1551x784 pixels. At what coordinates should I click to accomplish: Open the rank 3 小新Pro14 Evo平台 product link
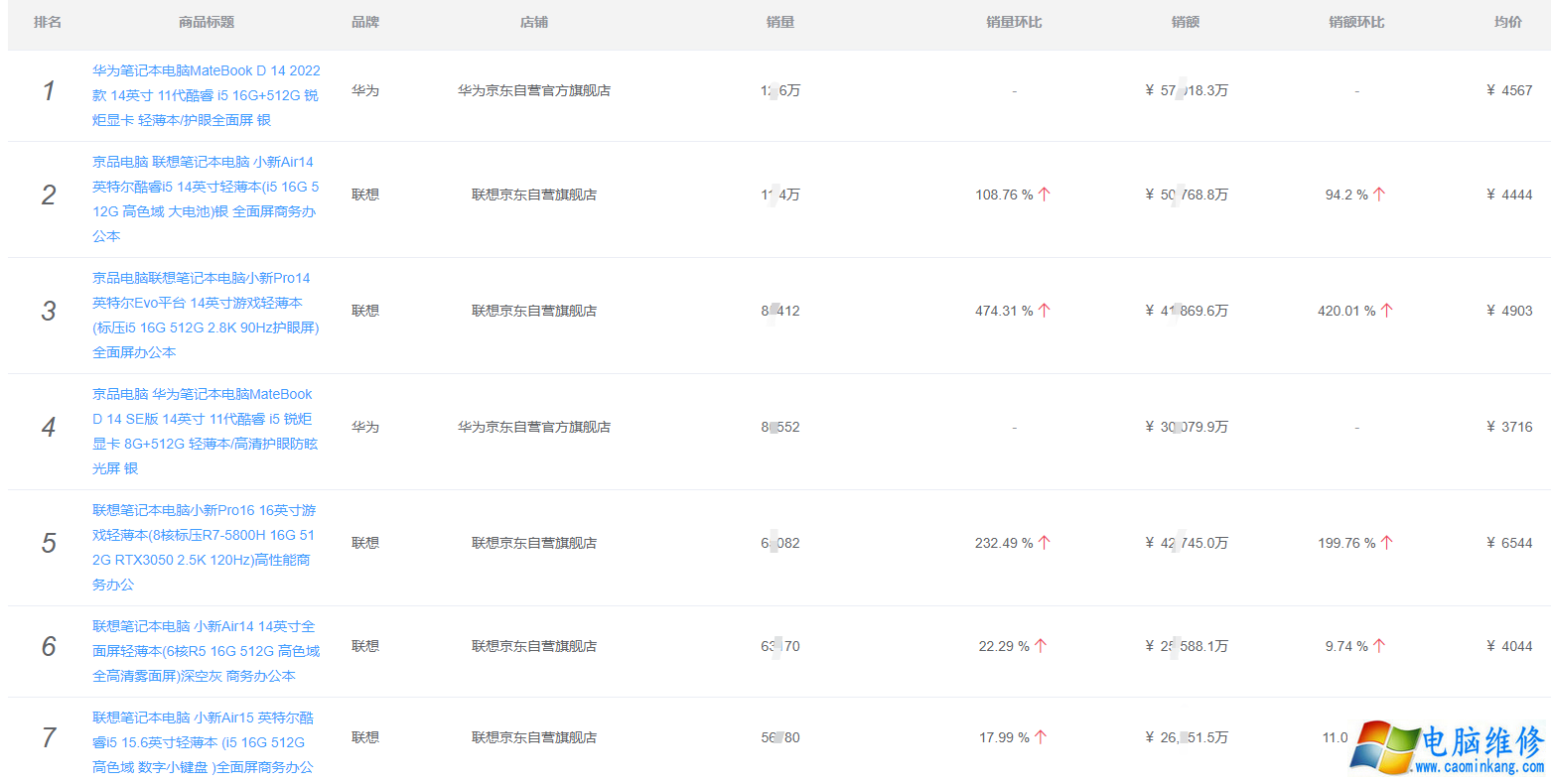click(207, 315)
